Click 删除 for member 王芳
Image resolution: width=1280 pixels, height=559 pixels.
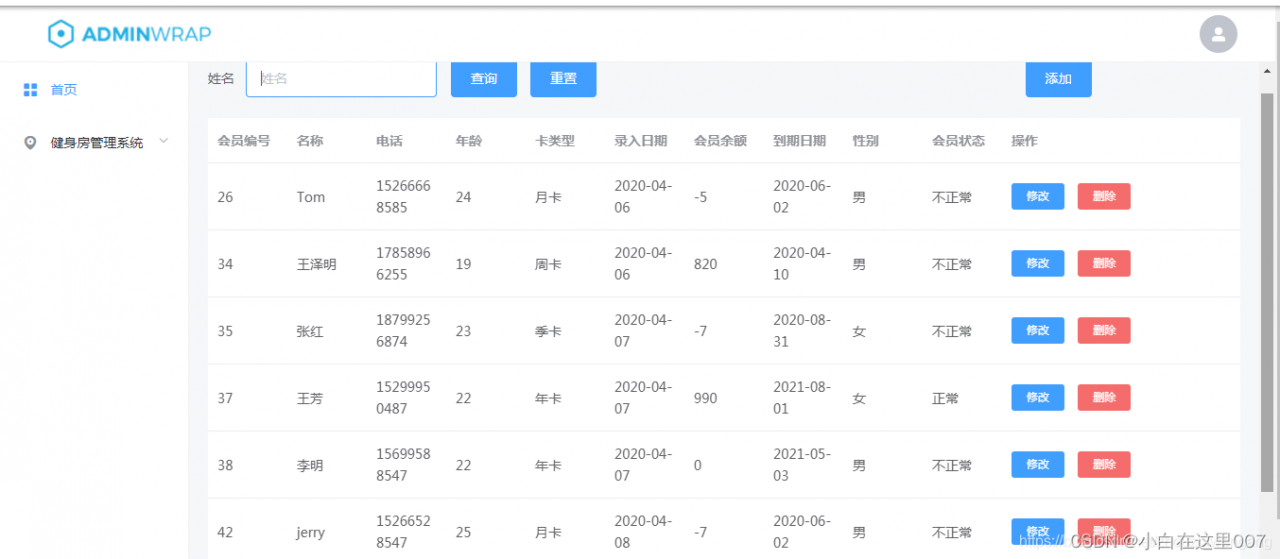pos(1104,397)
